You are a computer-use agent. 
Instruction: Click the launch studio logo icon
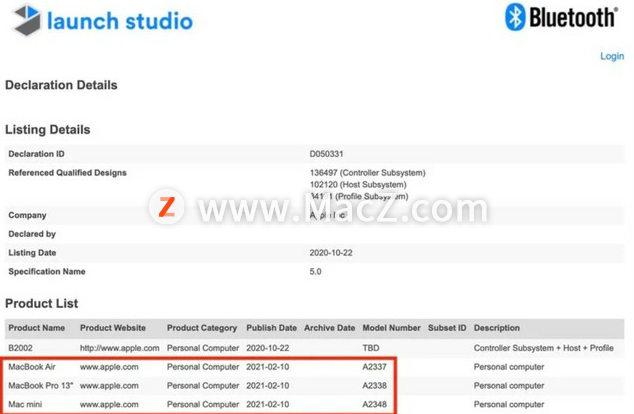pyautogui.click(x=27, y=19)
